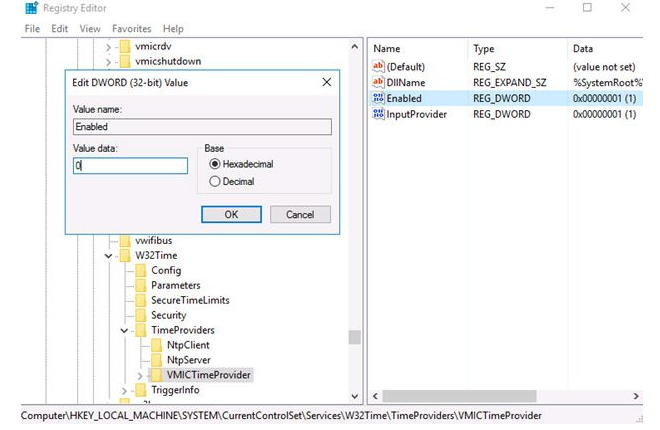Click the tree pane scroll up arrow
Image resolution: width=660 pixels, height=430 pixels.
point(354,47)
